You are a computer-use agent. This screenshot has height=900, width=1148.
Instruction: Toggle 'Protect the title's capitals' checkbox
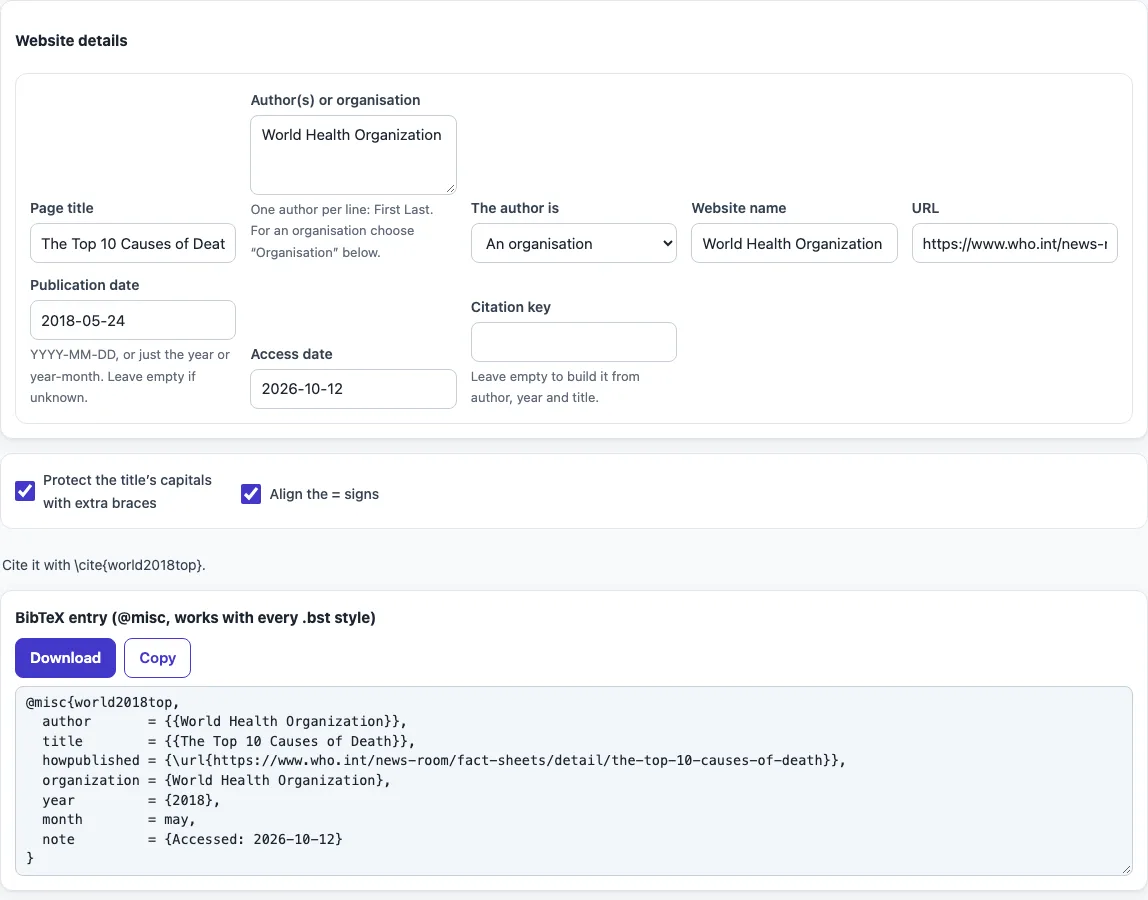coord(25,491)
